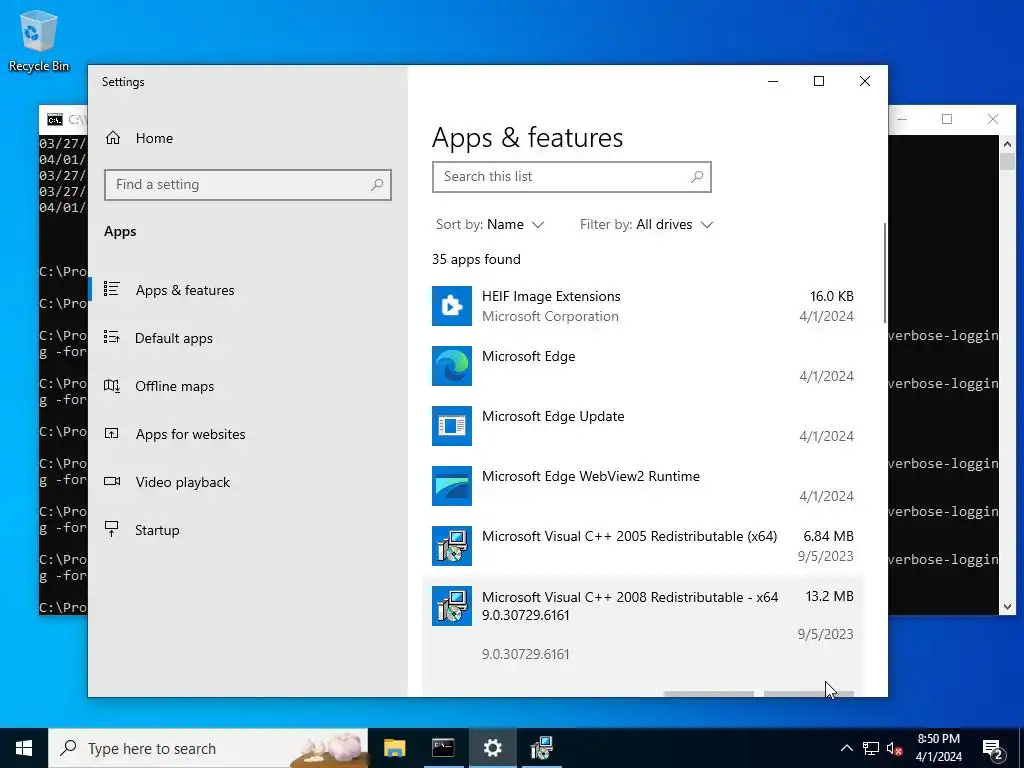This screenshot has width=1024, height=768.
Task: Open the Recycle Bin desktop icon
Action: 39,40
